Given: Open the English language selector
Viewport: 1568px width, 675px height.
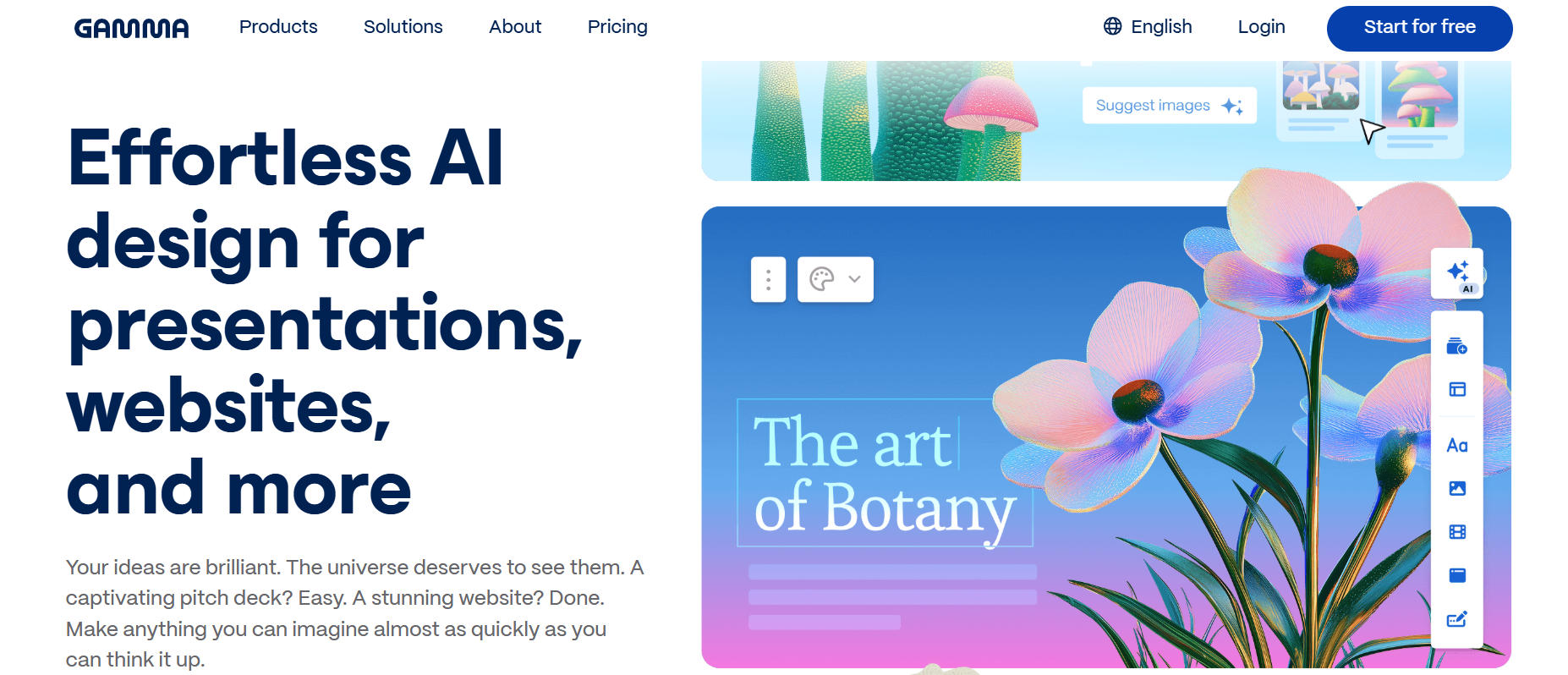Looking at the screenshot, I should click(x=1148, y=27).
